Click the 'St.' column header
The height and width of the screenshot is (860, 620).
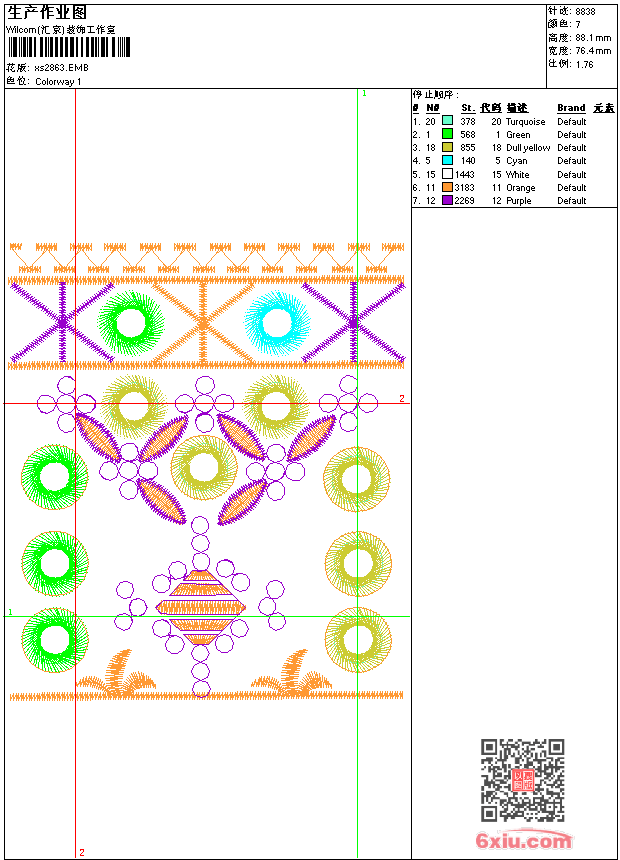pos(467,108)
